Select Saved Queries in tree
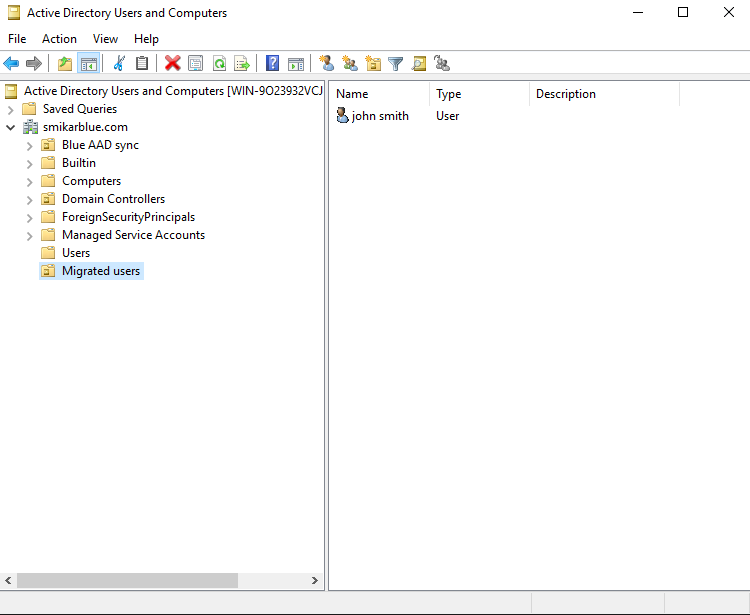Image resolution: width=750 pixels, height=615 pixels. coord(80,109)
